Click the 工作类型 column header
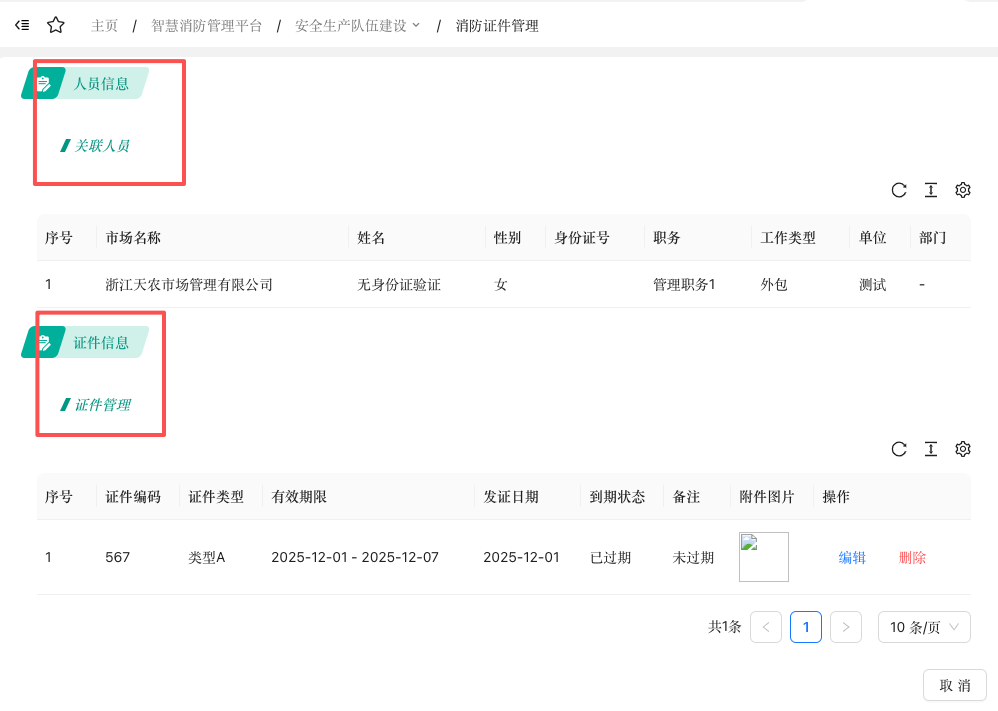Image resolution: width=998 pixels, height=711 pixels. point(788,237)
